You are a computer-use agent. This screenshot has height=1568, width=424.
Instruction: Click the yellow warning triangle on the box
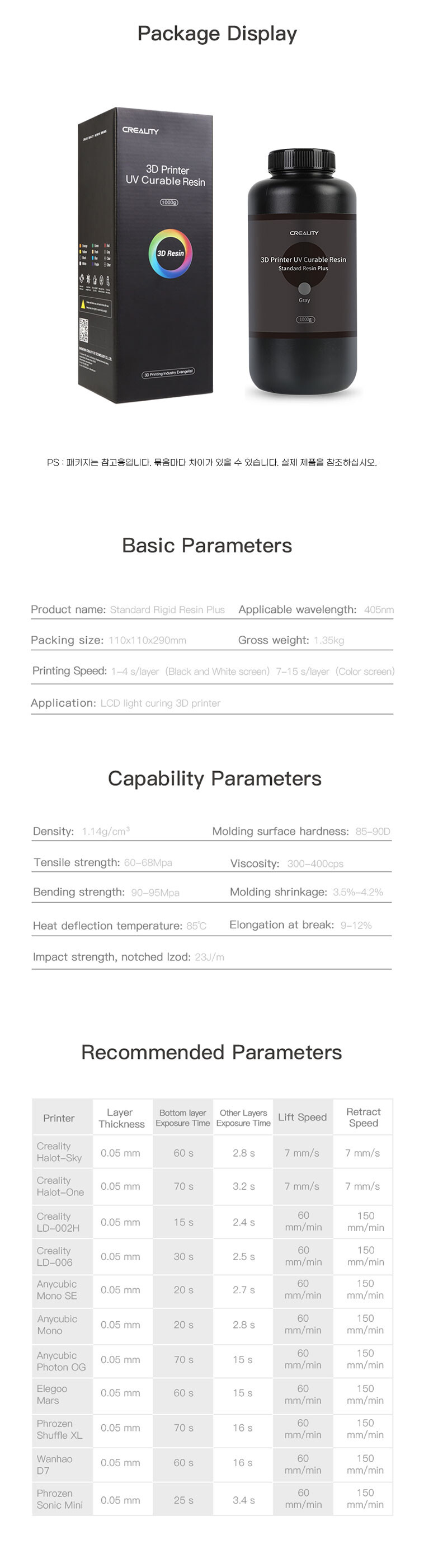pos(83,303)
